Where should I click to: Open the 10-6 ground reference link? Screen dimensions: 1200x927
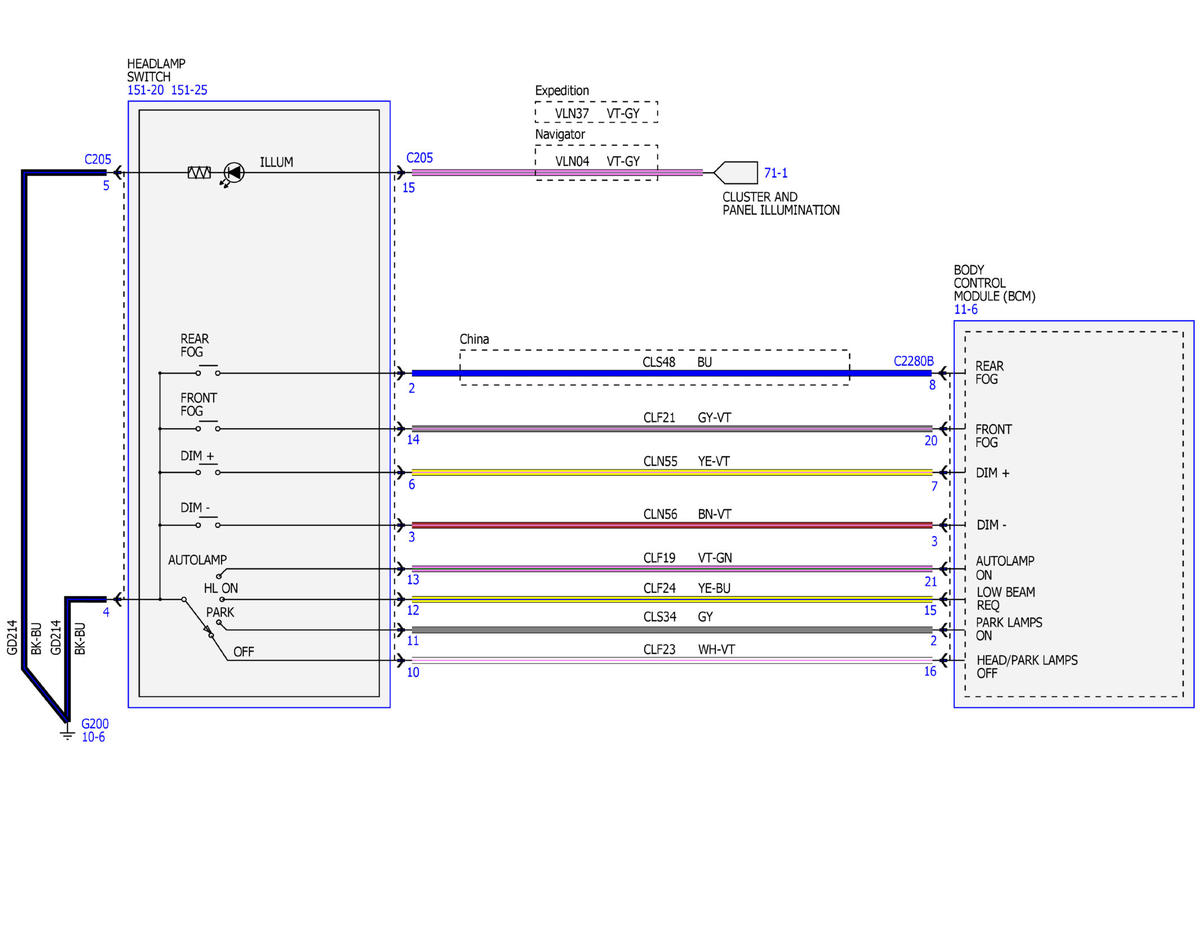pyautogui.click(x=93, y=737)
